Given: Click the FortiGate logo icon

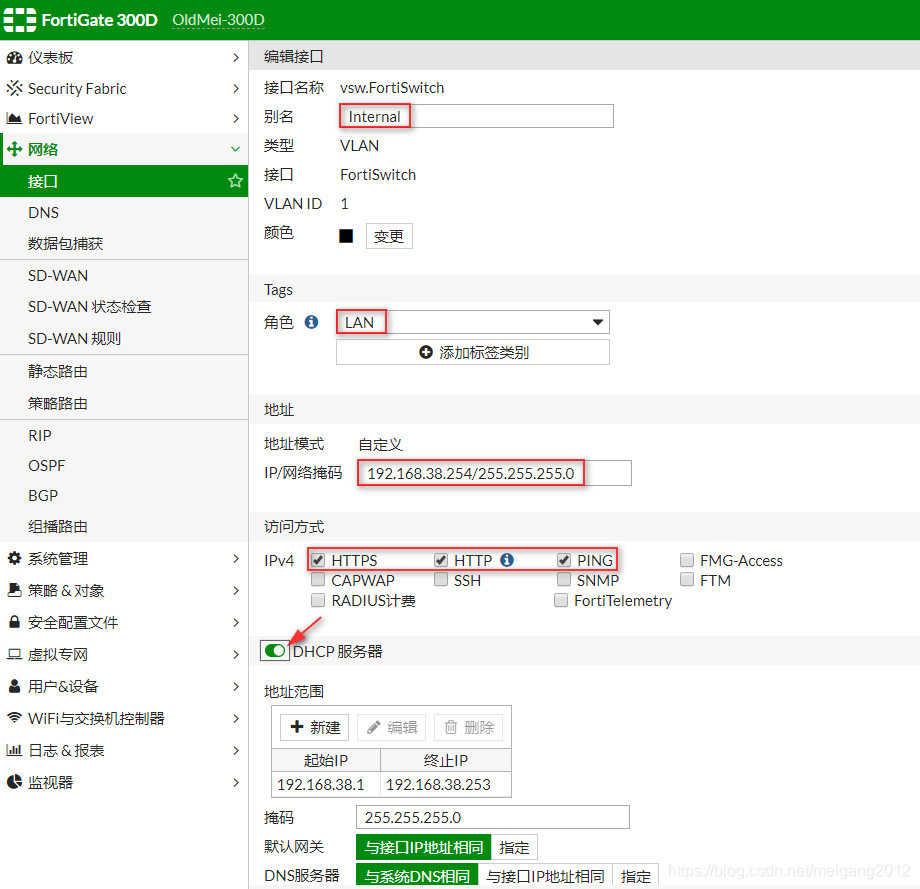Looking at the screenshot, I should (19, 20).
